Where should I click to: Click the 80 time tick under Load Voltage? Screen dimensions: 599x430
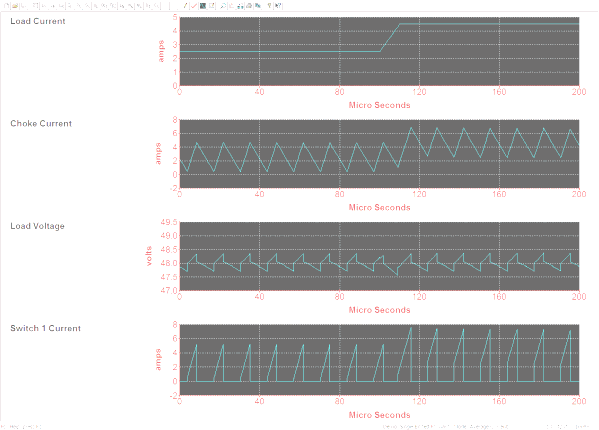tap(339, 297)
